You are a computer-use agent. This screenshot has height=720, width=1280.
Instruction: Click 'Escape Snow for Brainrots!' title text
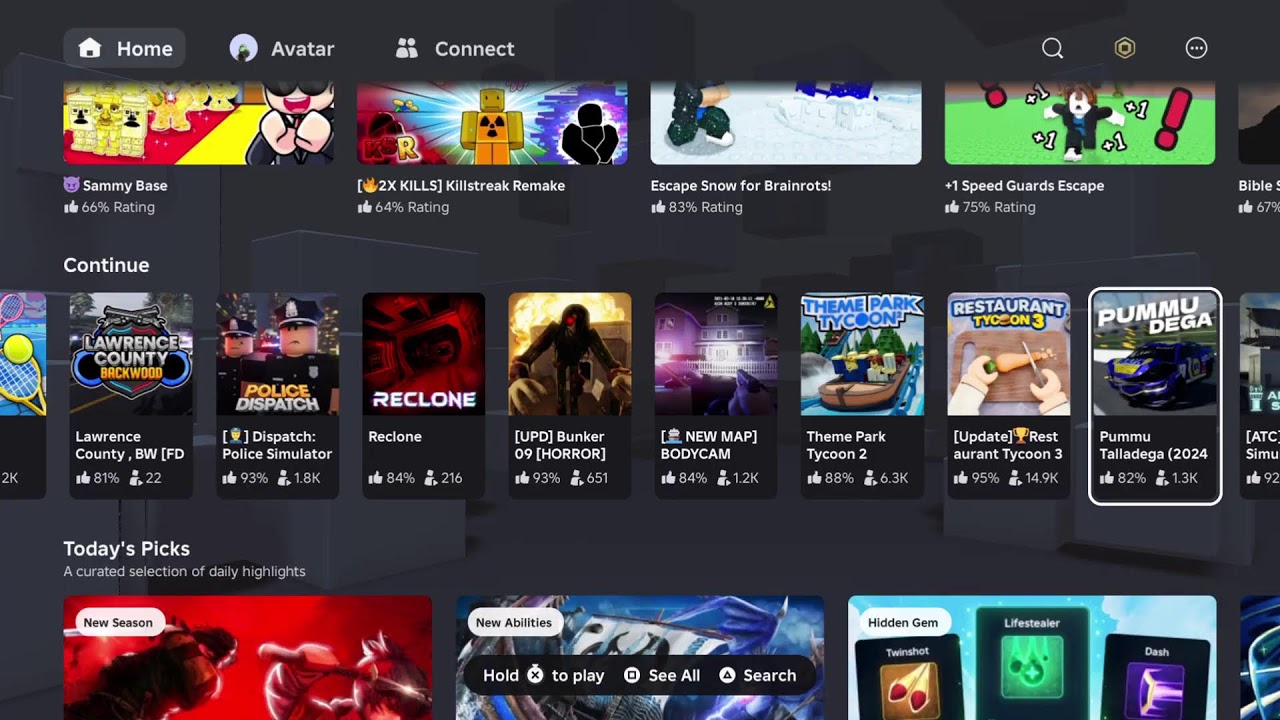coord(741,186)
